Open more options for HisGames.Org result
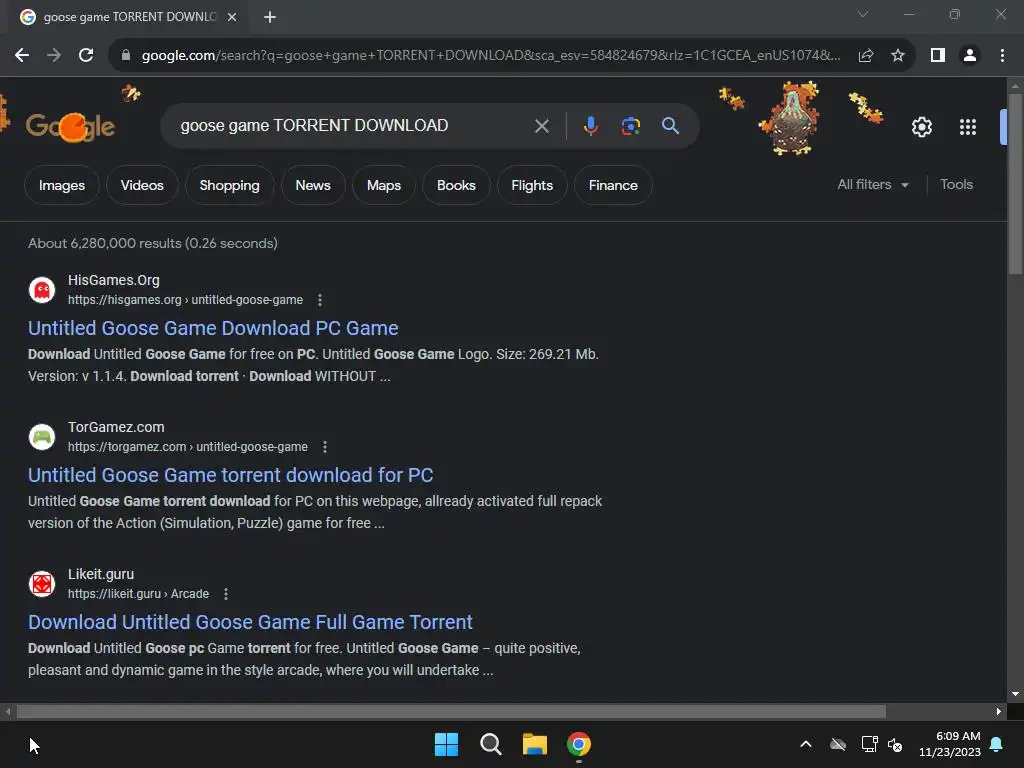Viewport: 1024px width, 768px height. tap(319, 300)
